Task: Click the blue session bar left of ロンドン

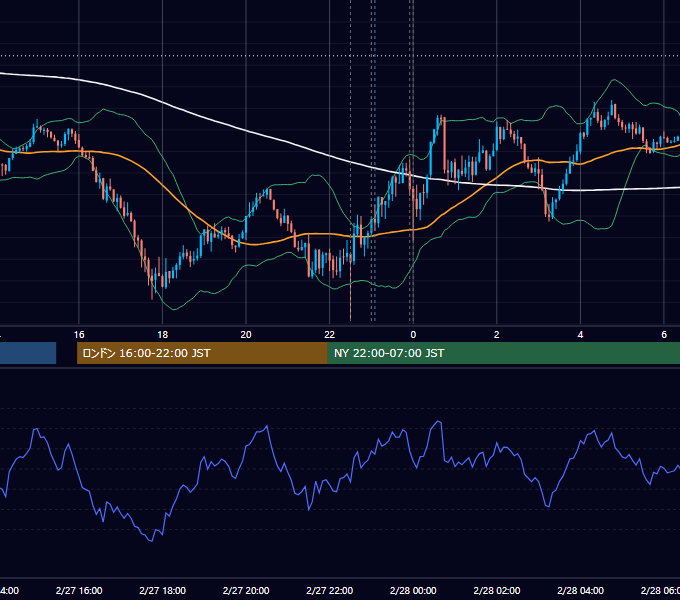Action: tap(28, 353)
